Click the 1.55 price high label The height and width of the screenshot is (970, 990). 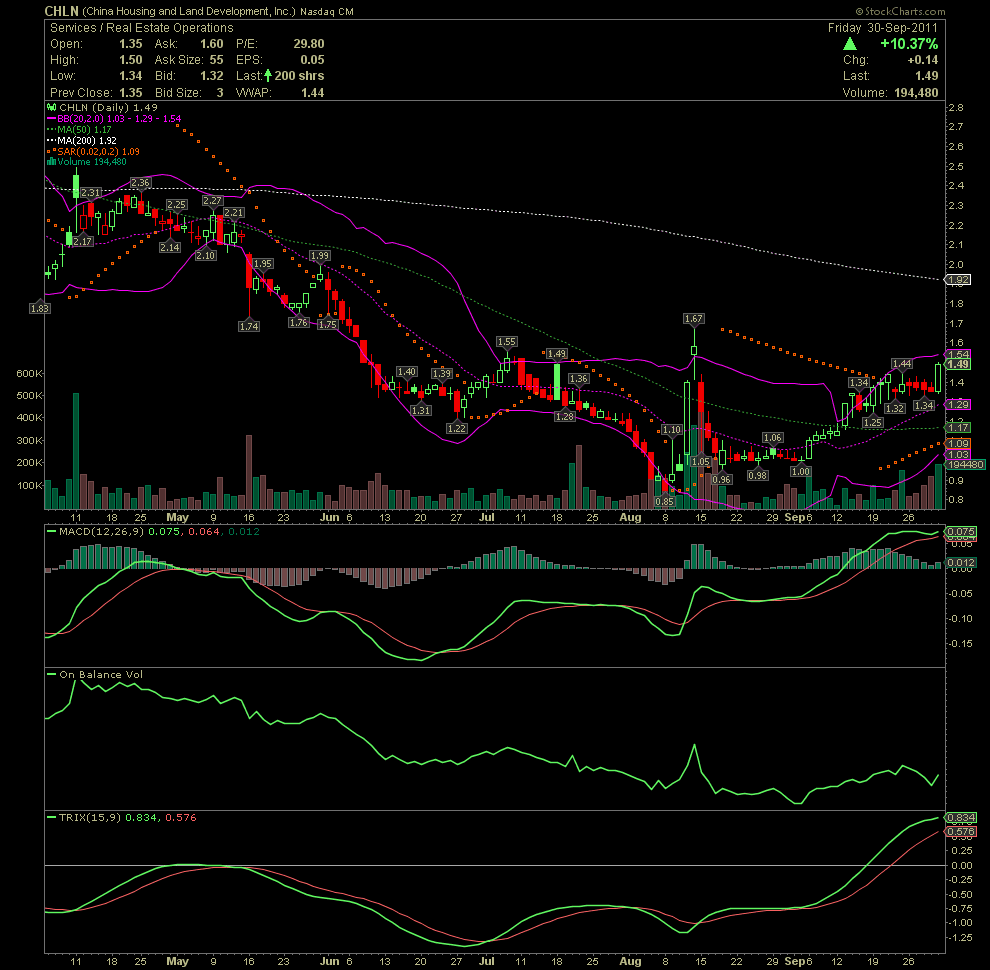506,342
